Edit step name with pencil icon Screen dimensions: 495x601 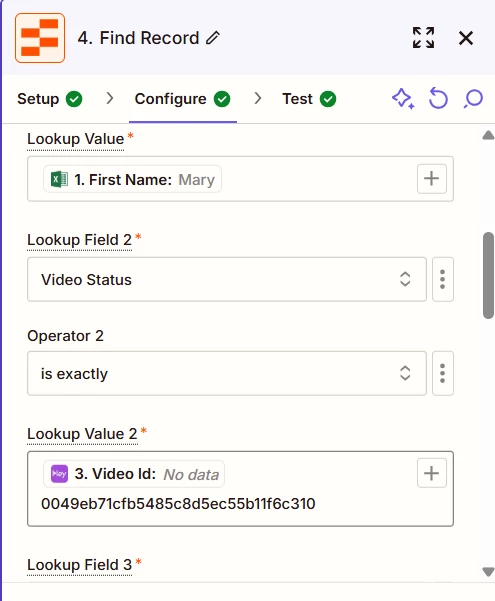click(x=213, y=38)
